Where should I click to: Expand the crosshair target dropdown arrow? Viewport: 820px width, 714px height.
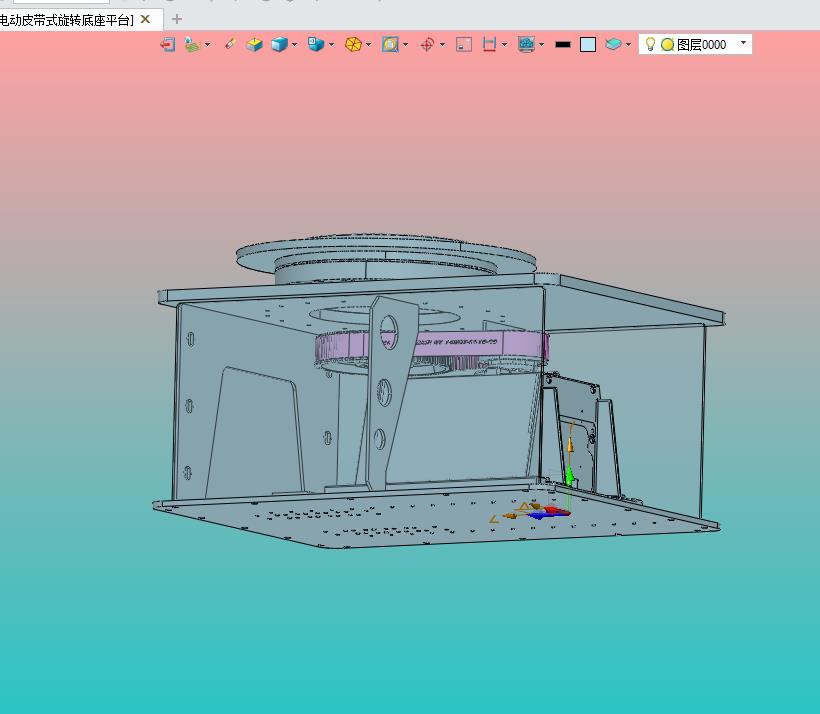pyautogui.click(x=442, y=44)
